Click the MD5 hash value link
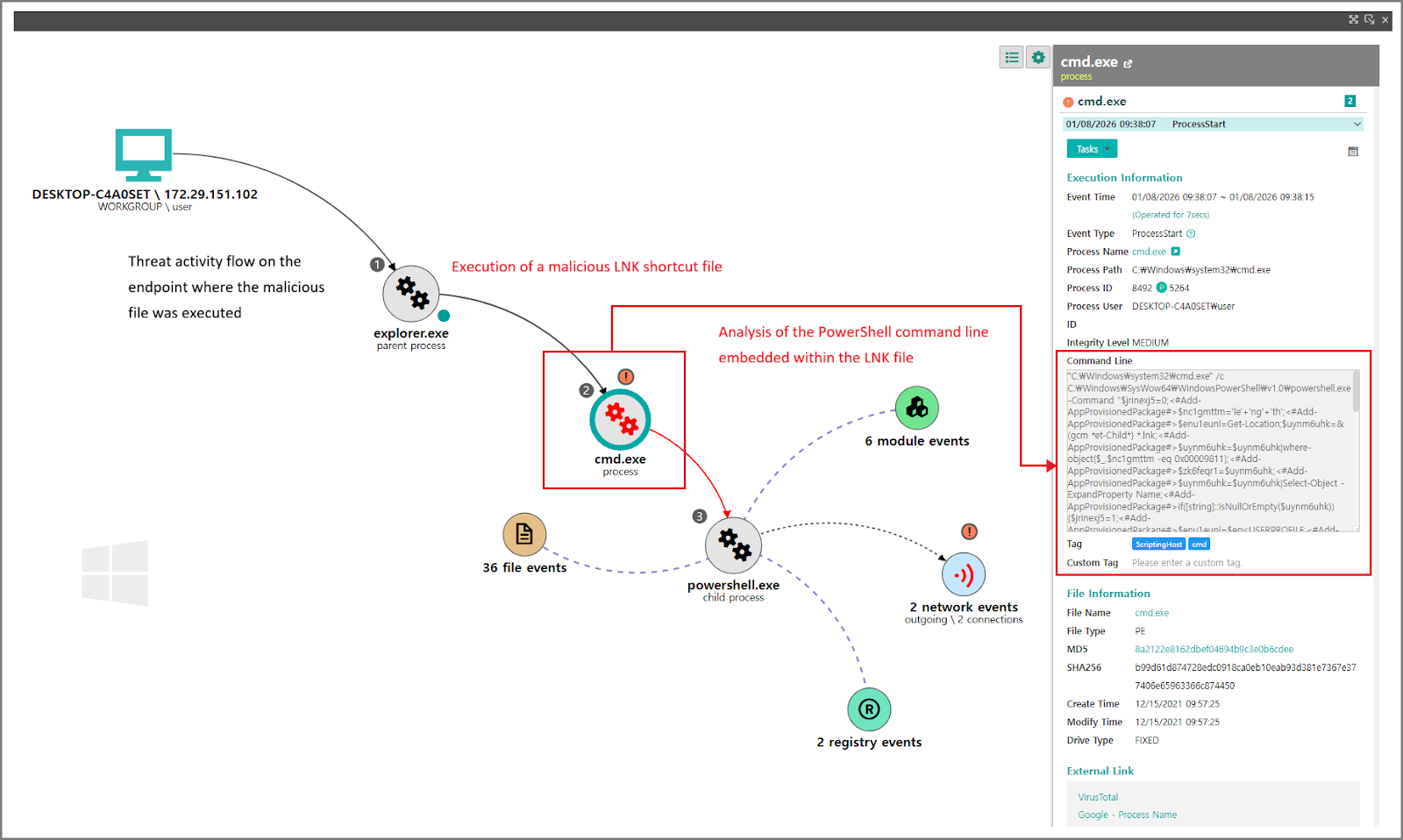The width and height of the screenshot is (1403, 840). click(x=1212, y=649)
